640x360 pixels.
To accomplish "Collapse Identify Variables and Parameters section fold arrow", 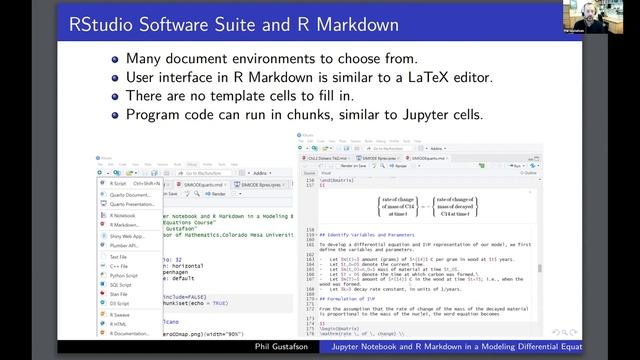I will [317, 235].
